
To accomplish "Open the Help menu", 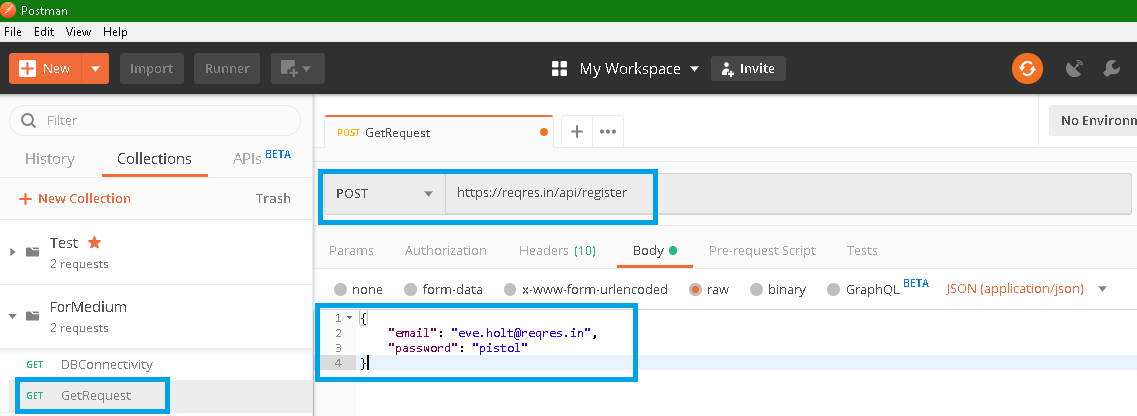I will coord(115,32).
